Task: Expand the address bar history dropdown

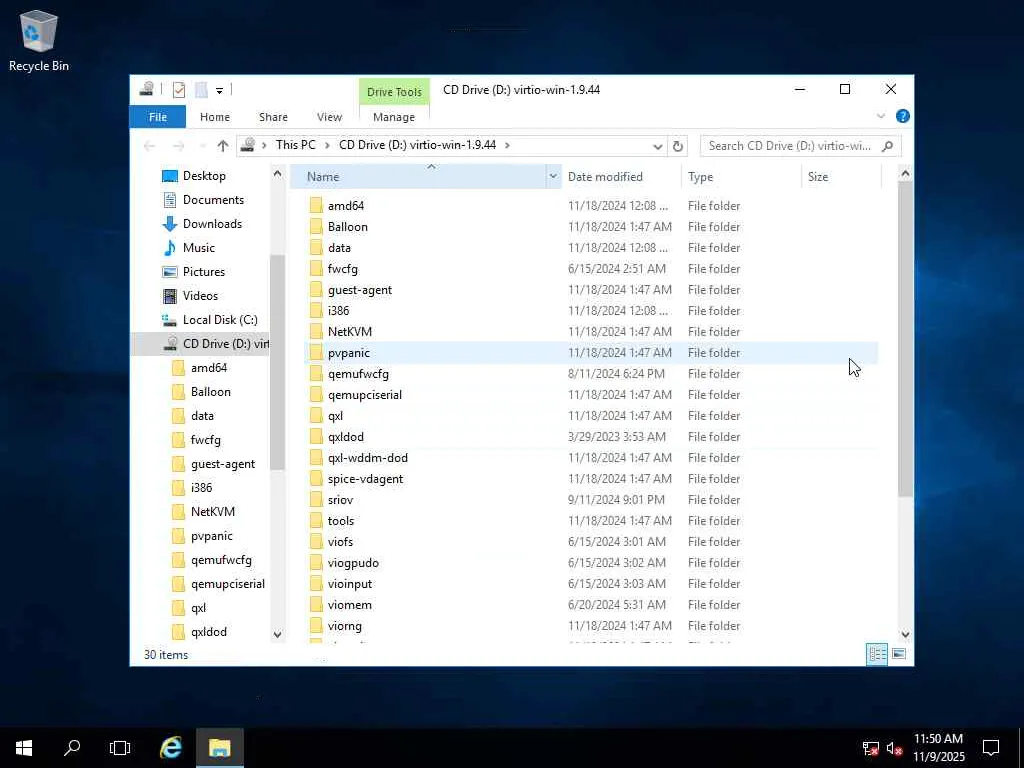Action: tap(658, 146)
